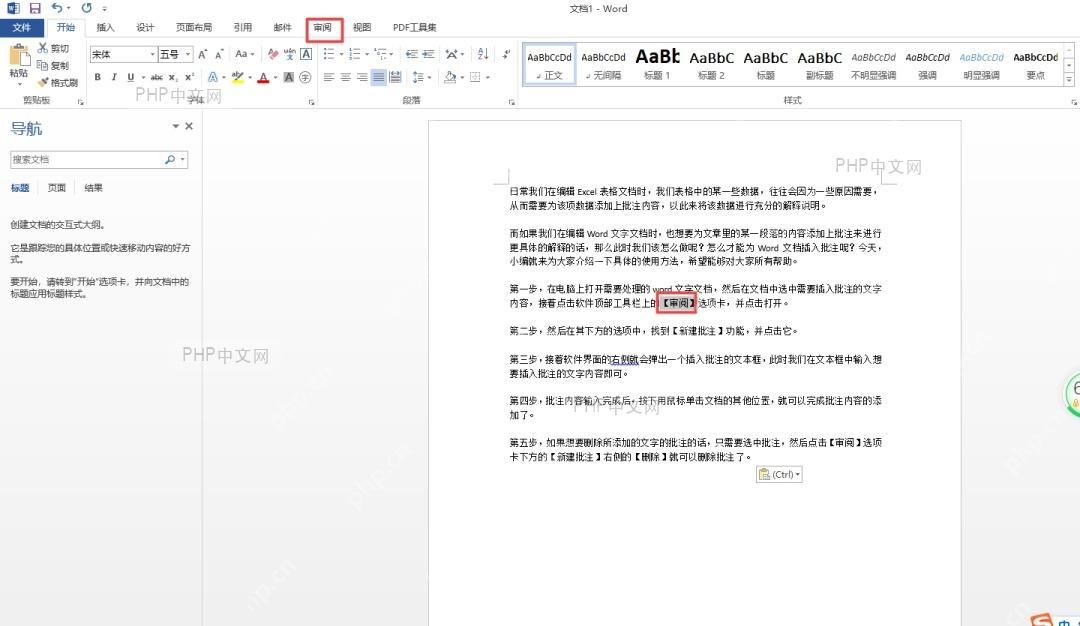
Task: Apply the 副标题 style
Action: tap(820, 64)
